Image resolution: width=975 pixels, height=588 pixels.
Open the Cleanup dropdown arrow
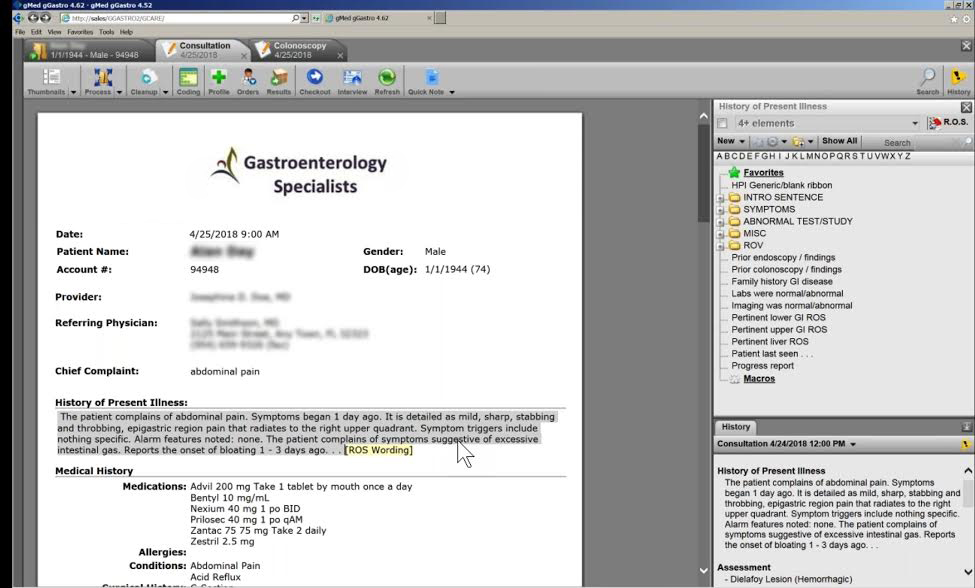[165, 92]
